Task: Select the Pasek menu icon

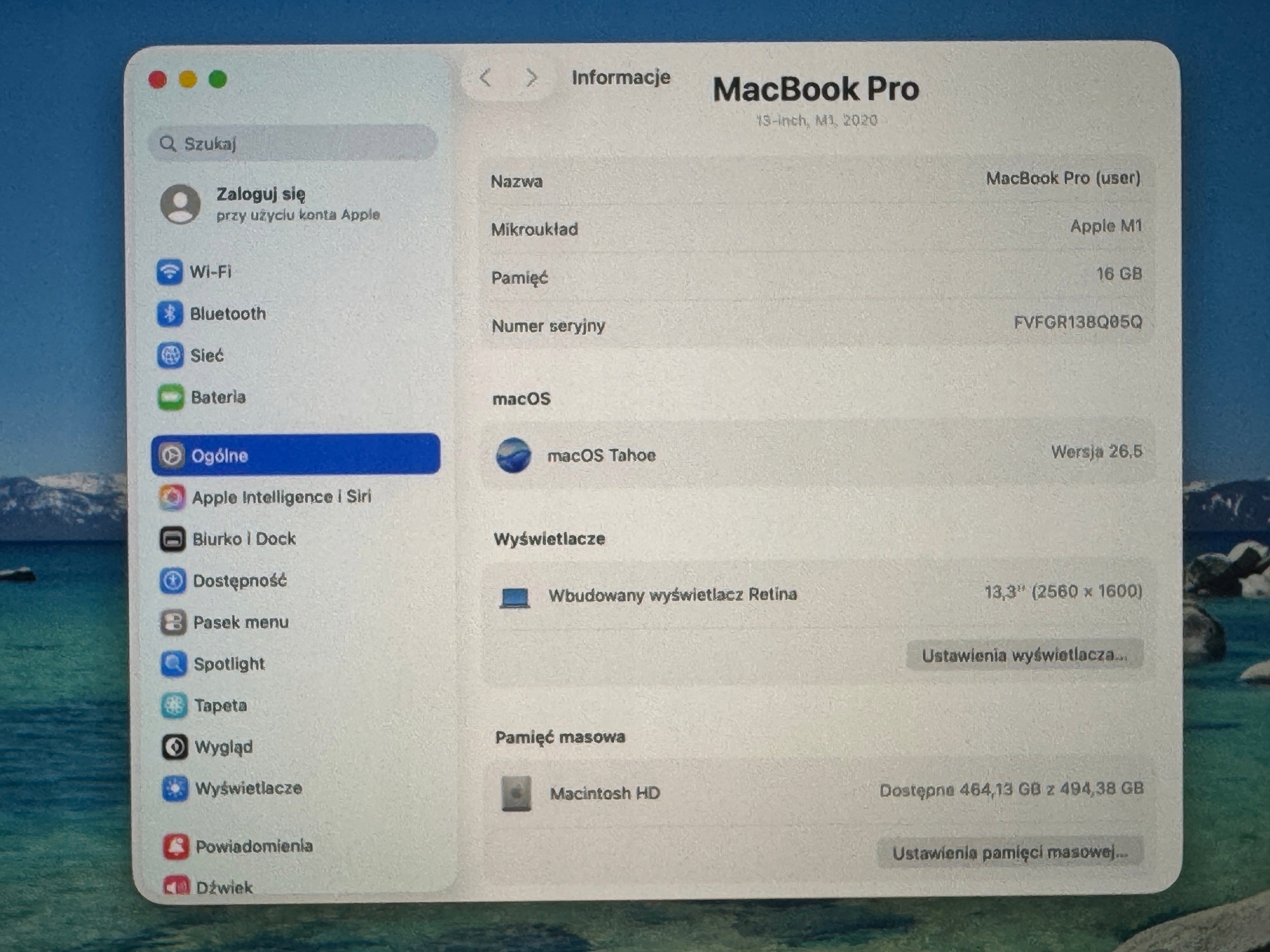Action: point(173,623)
